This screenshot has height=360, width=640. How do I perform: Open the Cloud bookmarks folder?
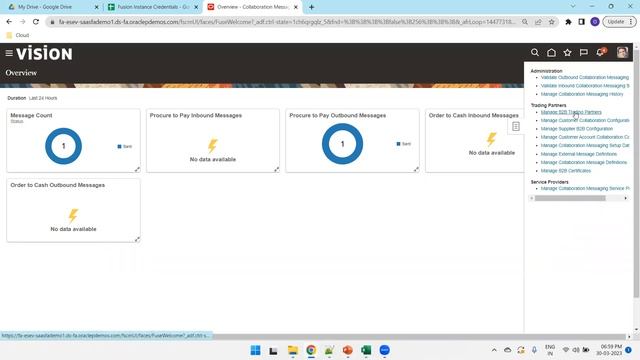point(18,35)
